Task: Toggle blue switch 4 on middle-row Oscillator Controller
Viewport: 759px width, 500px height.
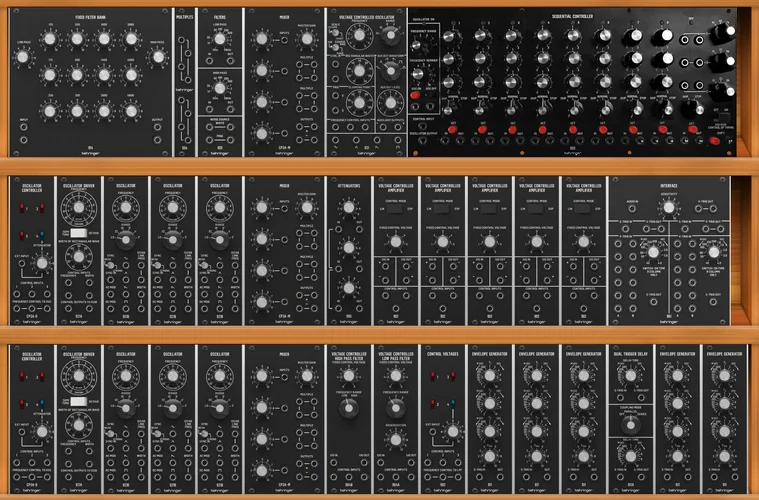Action: [42, 236]
